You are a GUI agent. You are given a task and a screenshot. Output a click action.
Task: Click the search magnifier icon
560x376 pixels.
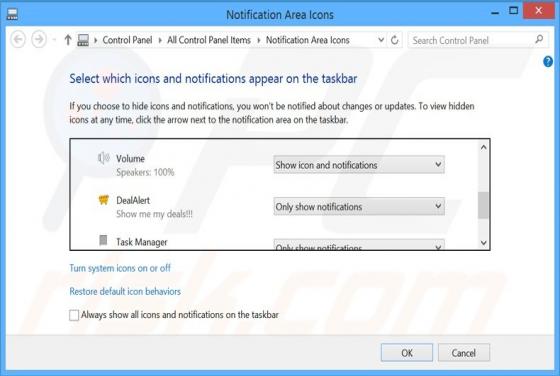tap(539, 39)
